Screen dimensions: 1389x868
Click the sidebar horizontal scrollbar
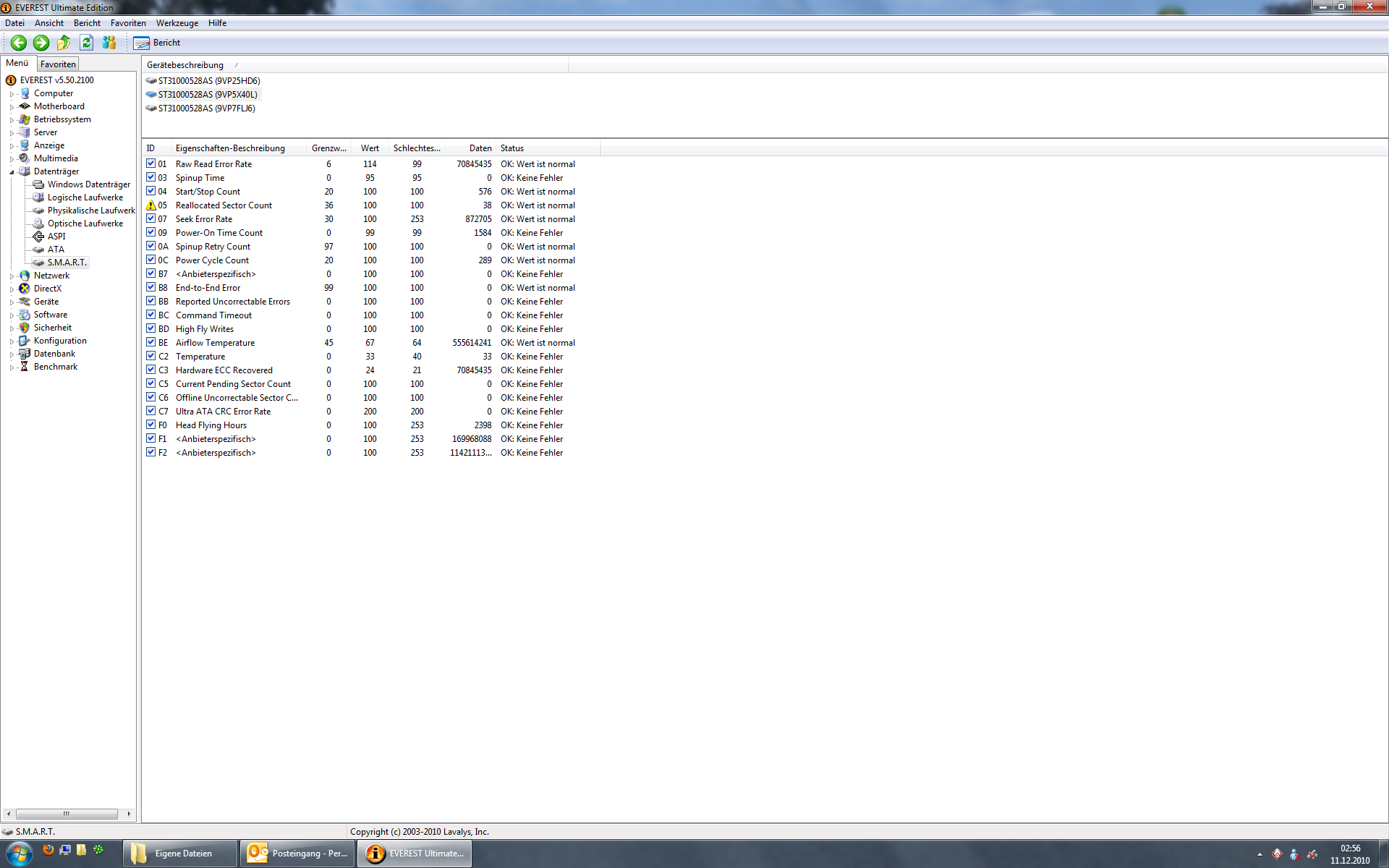pos(67,814)
